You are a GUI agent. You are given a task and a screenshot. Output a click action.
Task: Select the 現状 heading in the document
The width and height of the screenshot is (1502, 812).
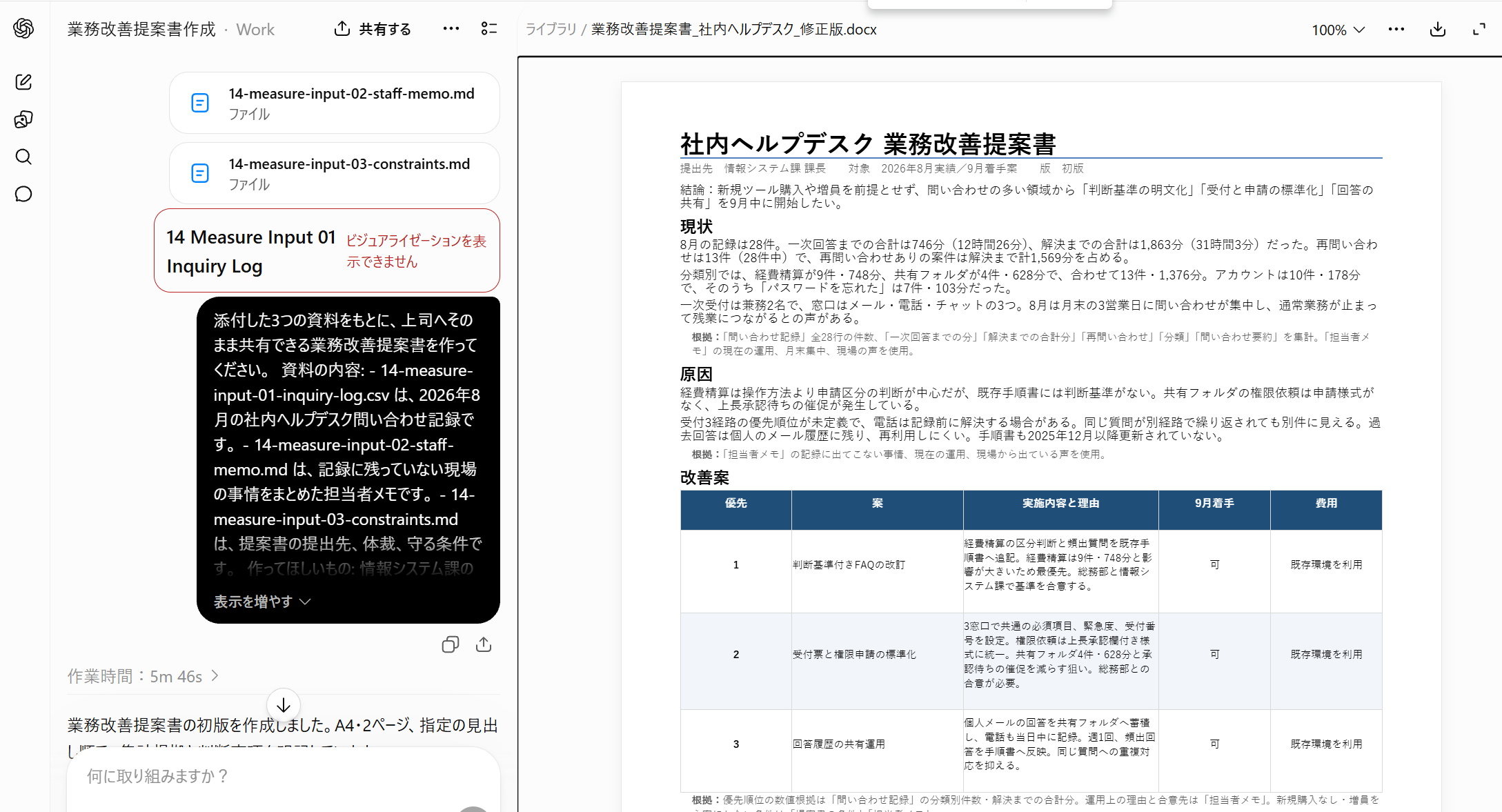point(696,226)
